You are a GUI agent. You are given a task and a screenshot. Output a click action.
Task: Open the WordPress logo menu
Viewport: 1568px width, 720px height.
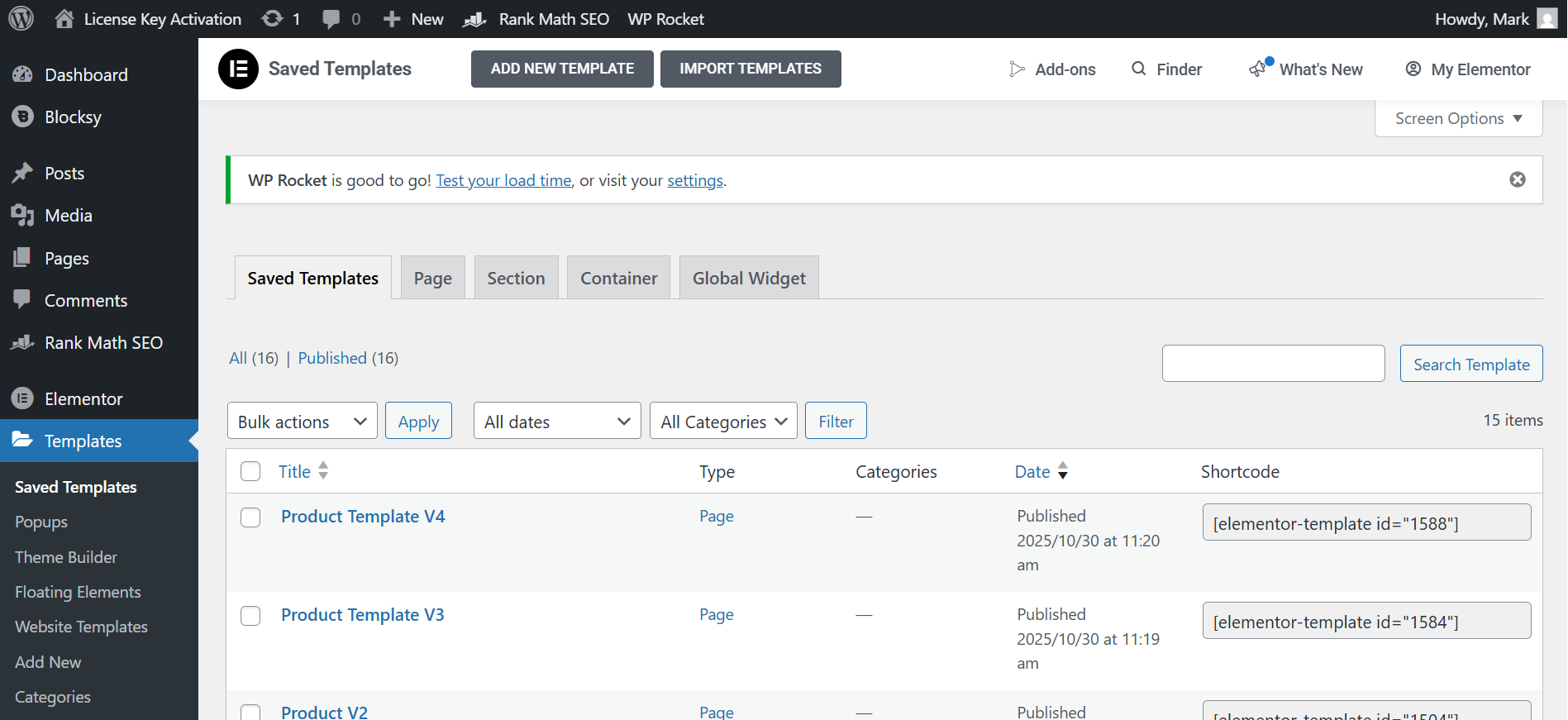tap(21, 18)
